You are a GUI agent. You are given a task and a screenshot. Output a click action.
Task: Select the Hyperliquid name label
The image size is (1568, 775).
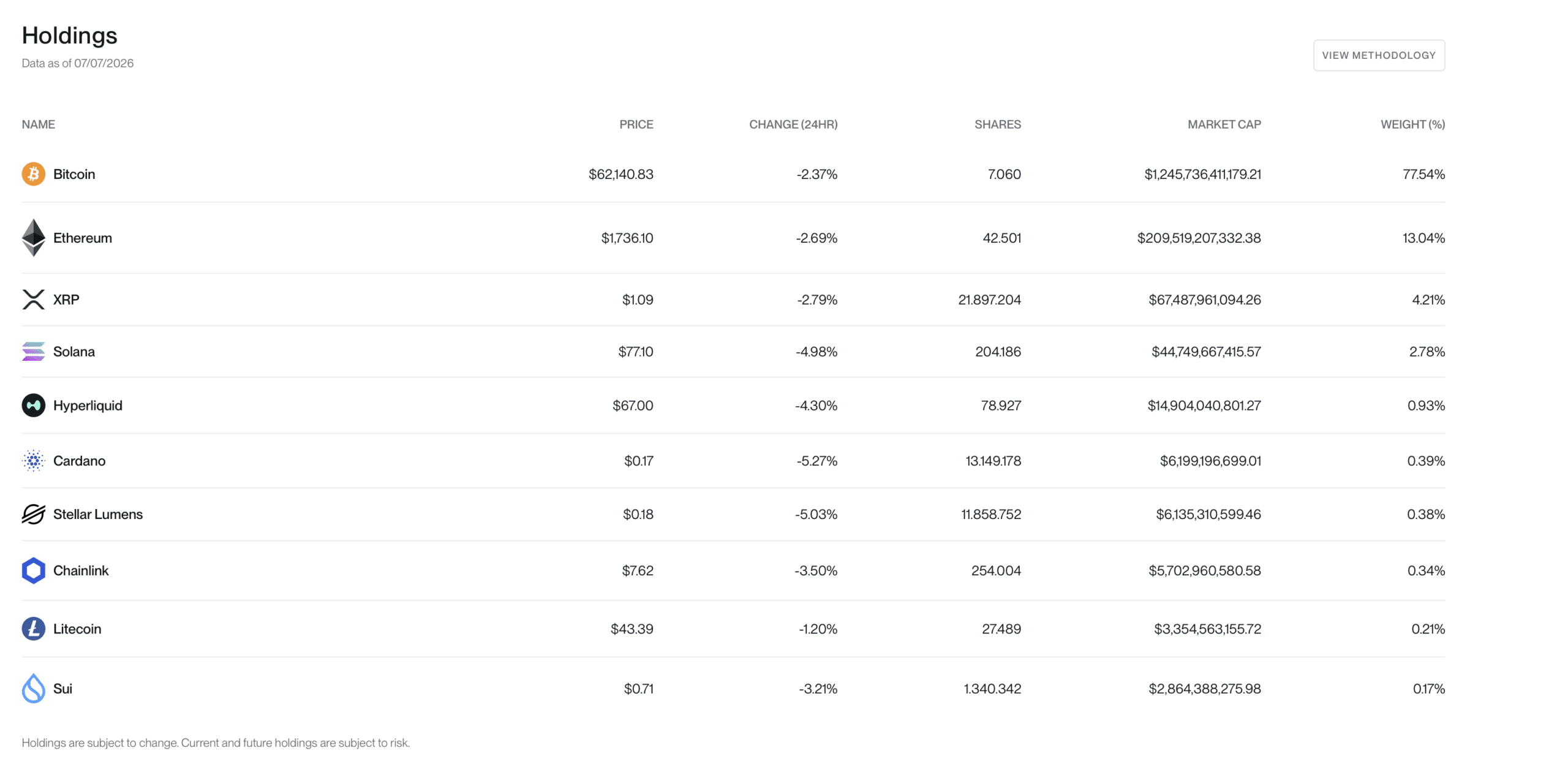point(88,406)
